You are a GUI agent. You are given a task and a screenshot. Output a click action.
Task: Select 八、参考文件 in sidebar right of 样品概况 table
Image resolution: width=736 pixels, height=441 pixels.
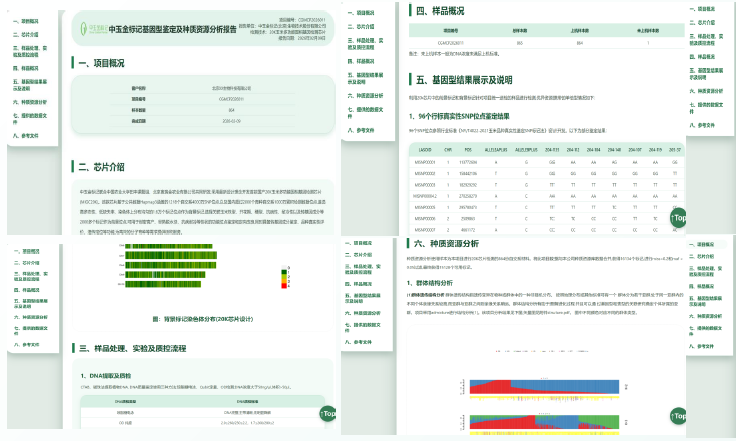(702, 126)
